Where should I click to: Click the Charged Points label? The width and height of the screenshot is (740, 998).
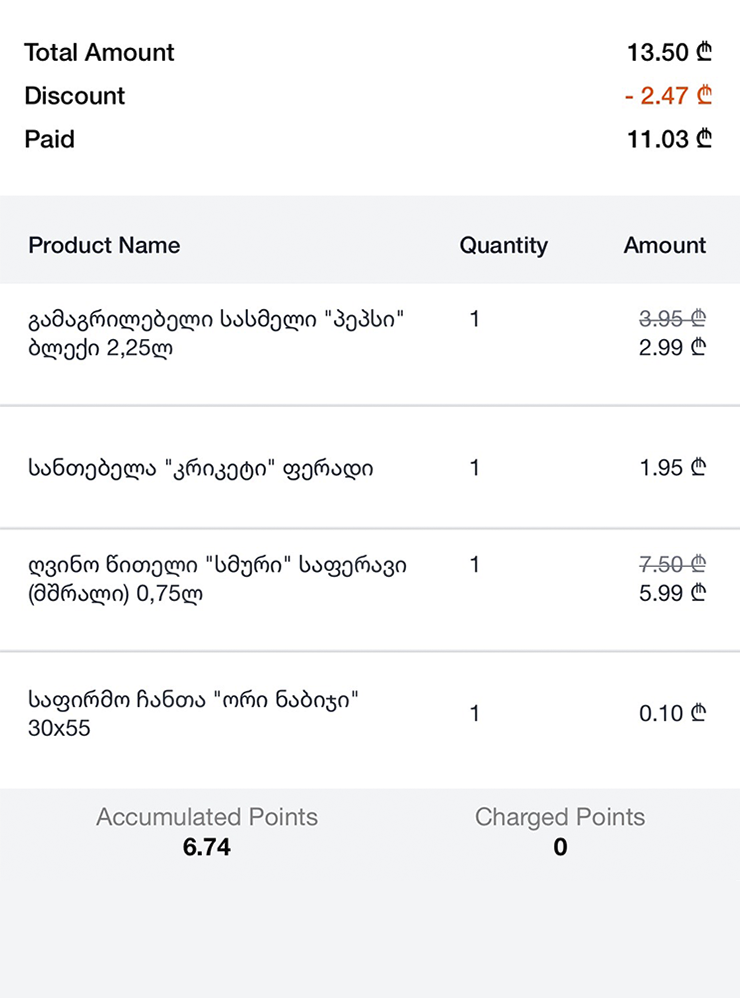click(x=560, y=817)
